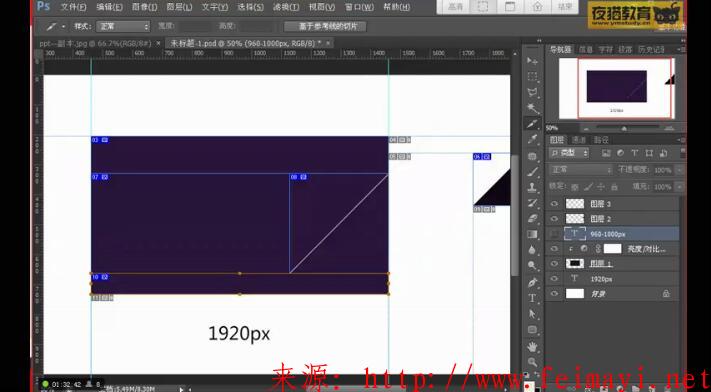Viewport: 711px width, 392px height.
Task: Click the navigator preview thumbnail
Action: click(617, 88)
